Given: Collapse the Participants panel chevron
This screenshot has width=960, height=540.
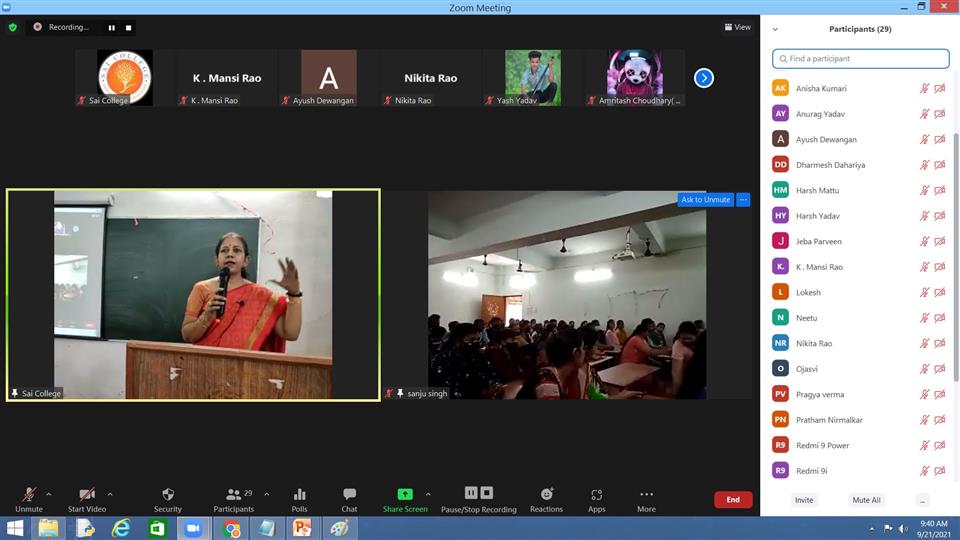Looking at the screenshot, I should coord(775,29).
